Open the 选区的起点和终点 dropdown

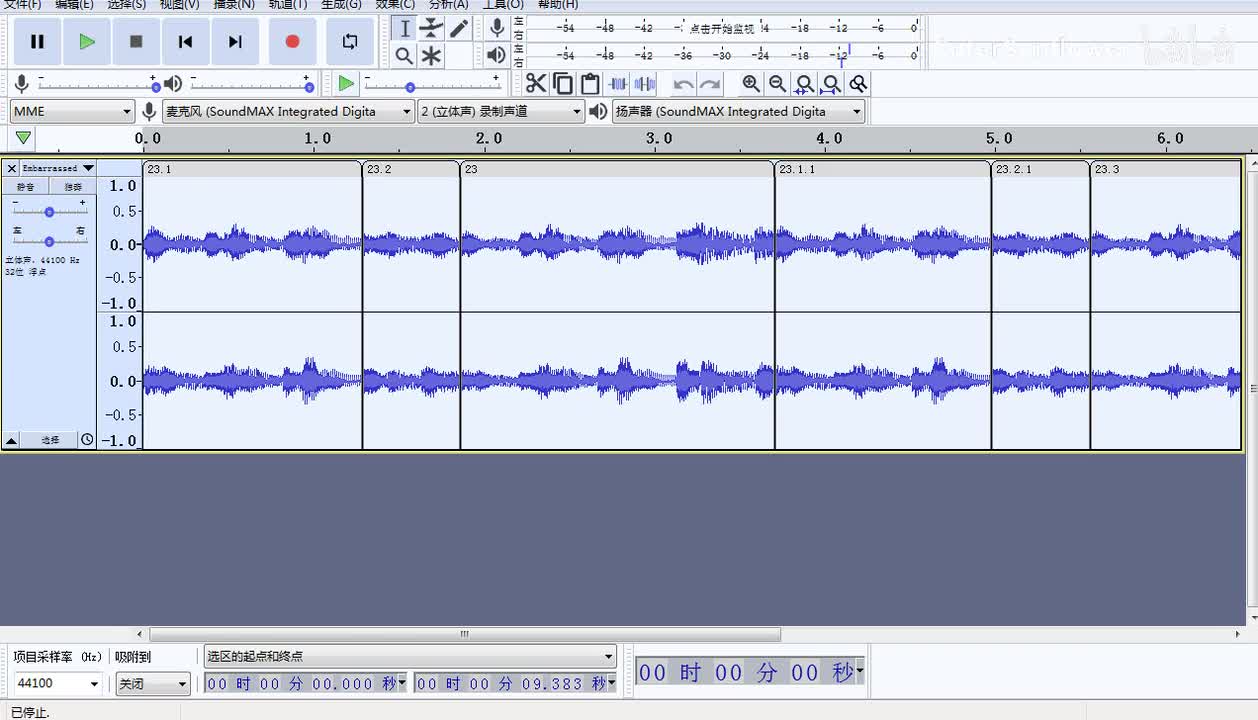[x=410, y=657]
